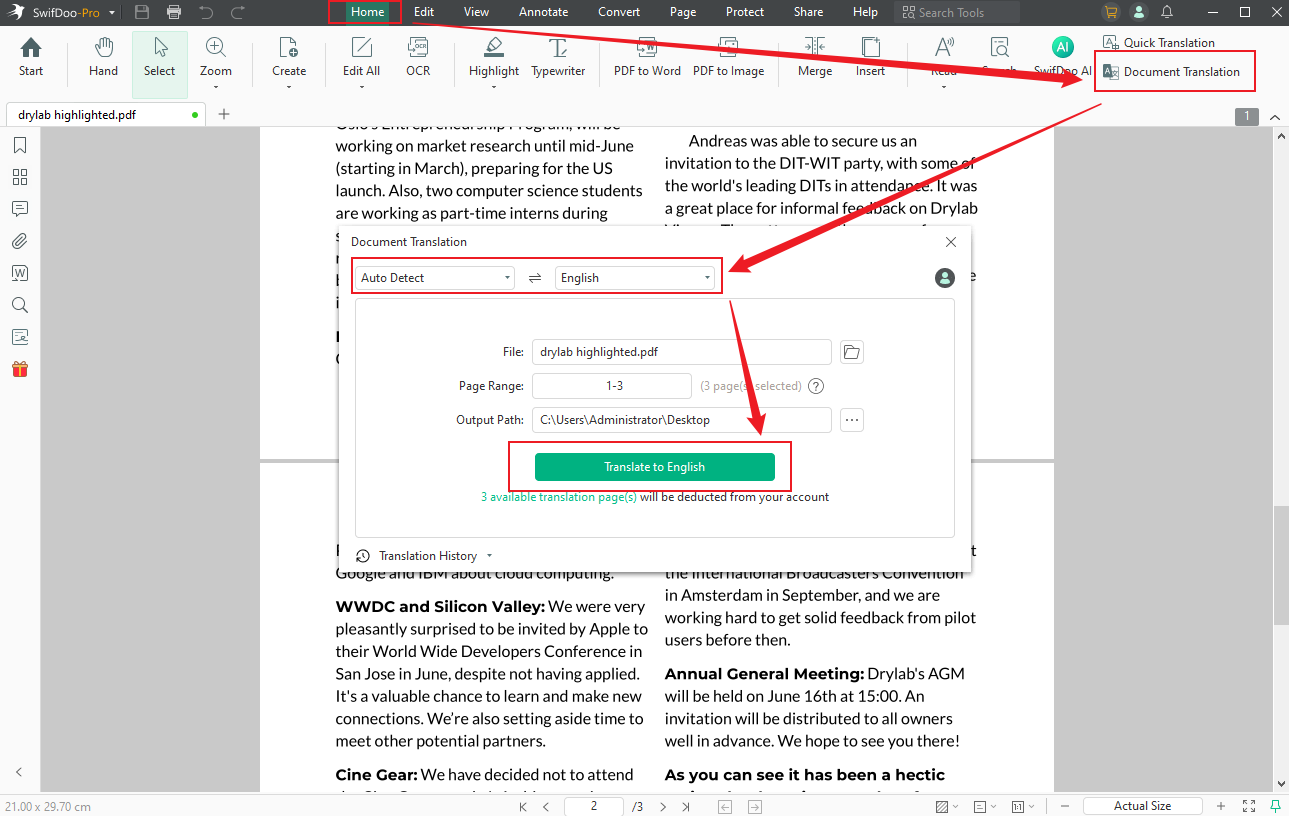Click the zoom-in plus control
Viewport: 1289px width, 816px height.
[x=1219, y=805]
